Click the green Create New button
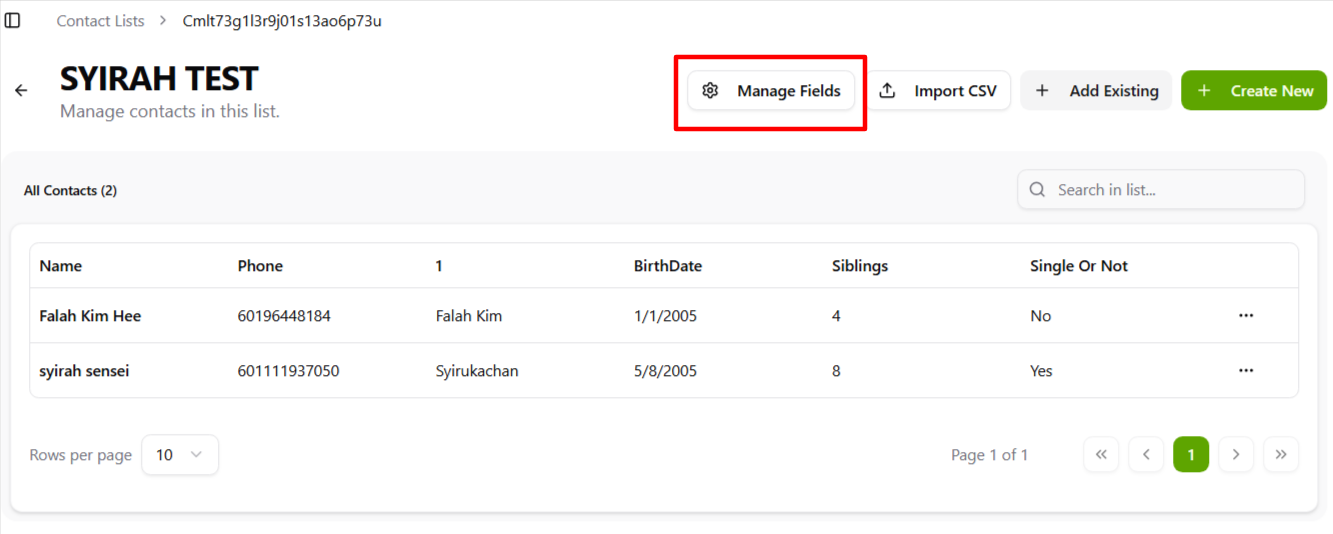This screenshot has height=534, width=1333. [x=1254, y=91]
